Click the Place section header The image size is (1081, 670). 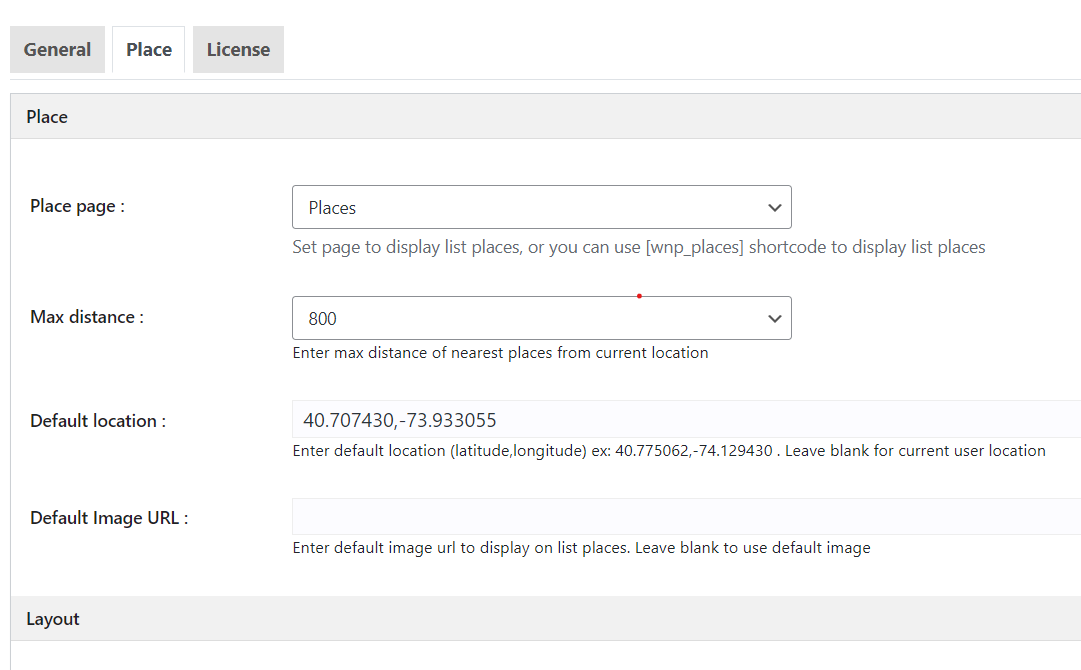47,117
